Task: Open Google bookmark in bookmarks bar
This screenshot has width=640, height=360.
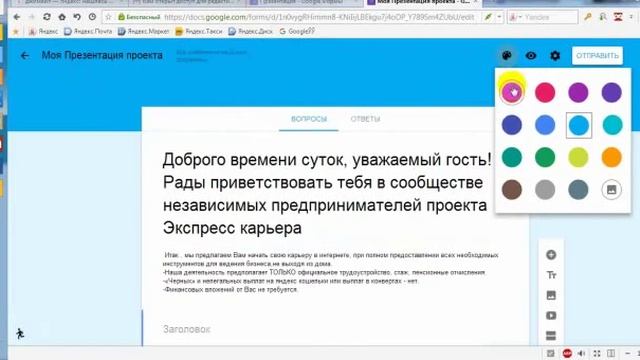Action: point(297,31)
